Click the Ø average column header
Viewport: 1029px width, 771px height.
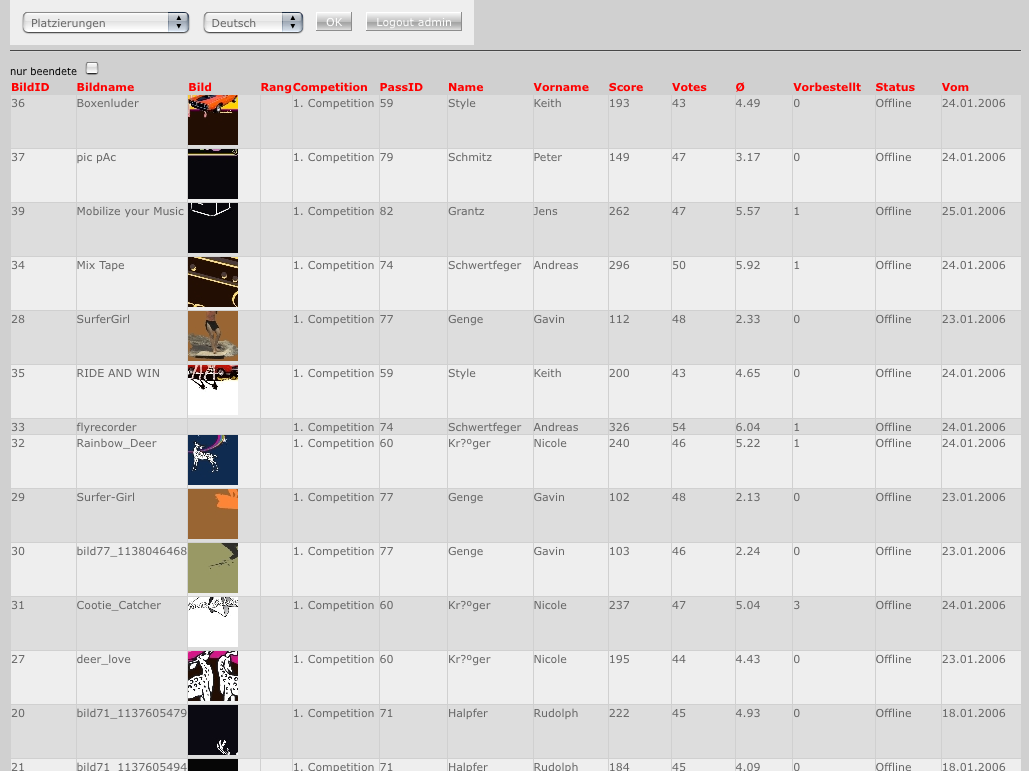click(x=738, y=87)
